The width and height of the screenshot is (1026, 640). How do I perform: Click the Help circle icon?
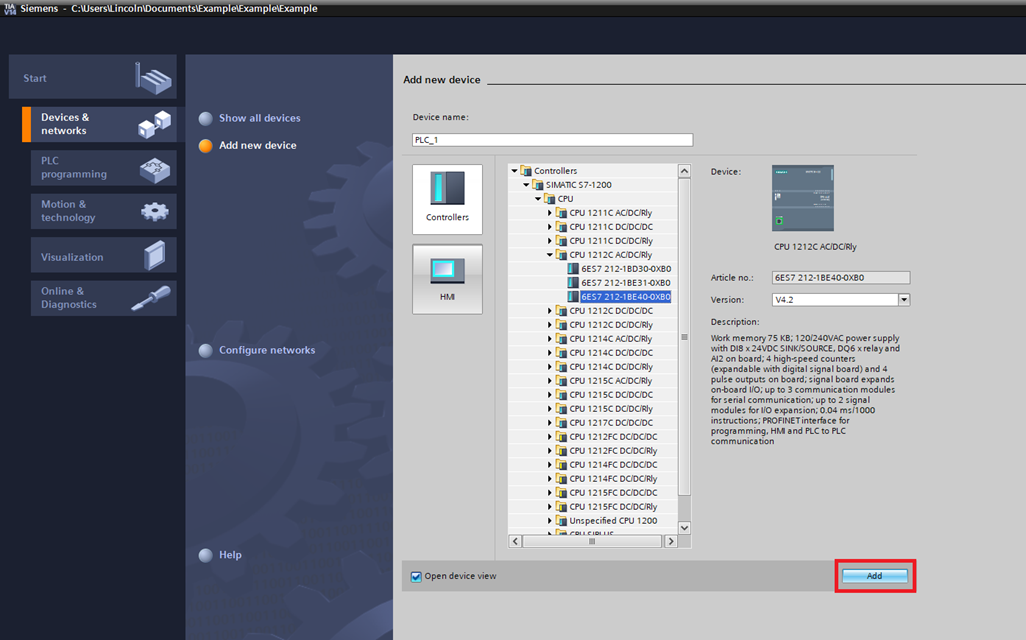coord(205,555)
